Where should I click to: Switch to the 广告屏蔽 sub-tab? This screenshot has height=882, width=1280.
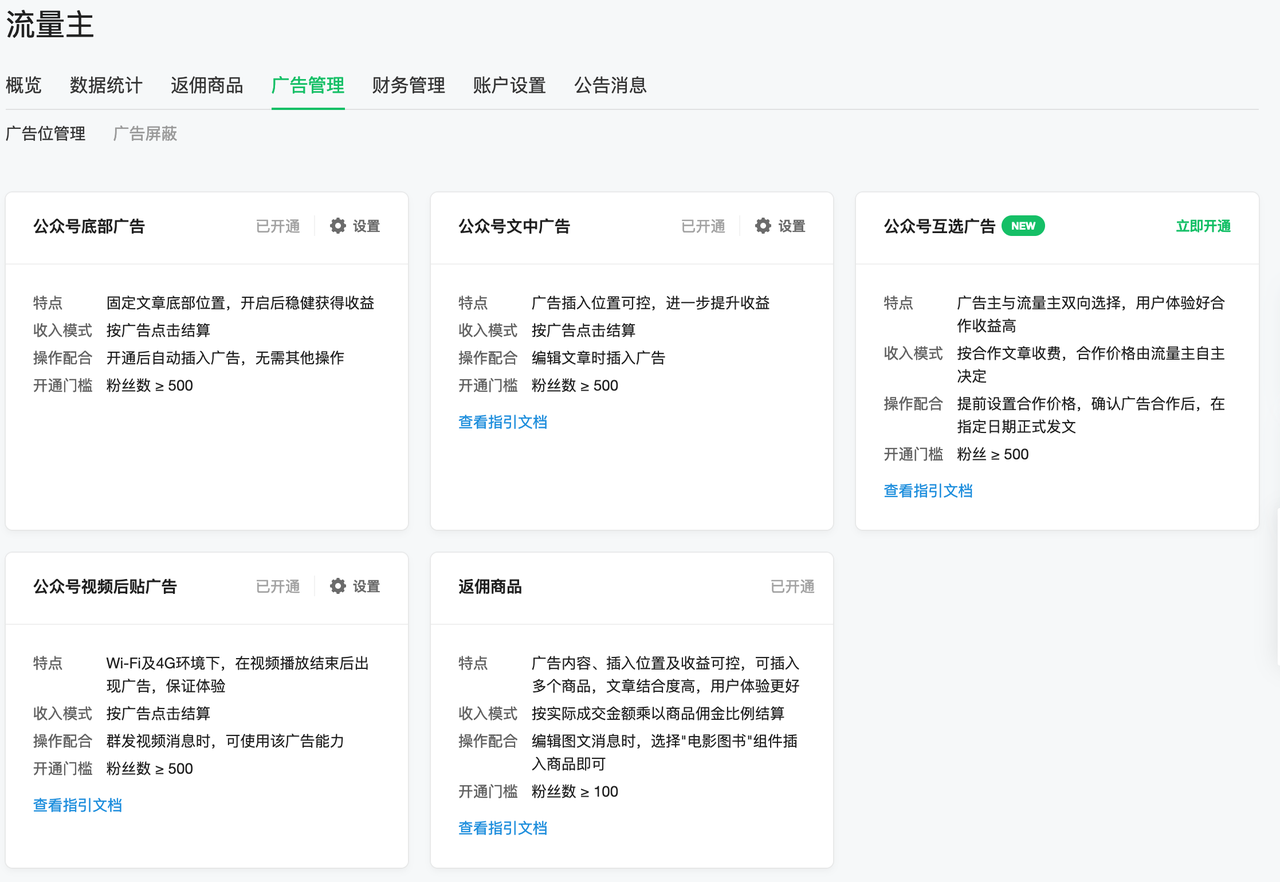145,133
